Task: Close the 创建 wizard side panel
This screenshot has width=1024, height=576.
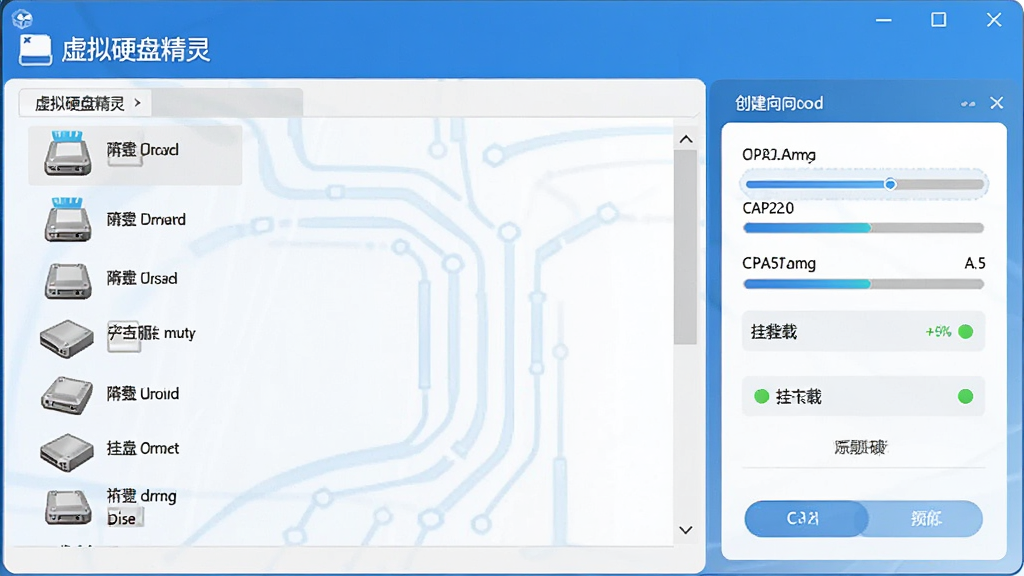Action: tap(997, 103)
